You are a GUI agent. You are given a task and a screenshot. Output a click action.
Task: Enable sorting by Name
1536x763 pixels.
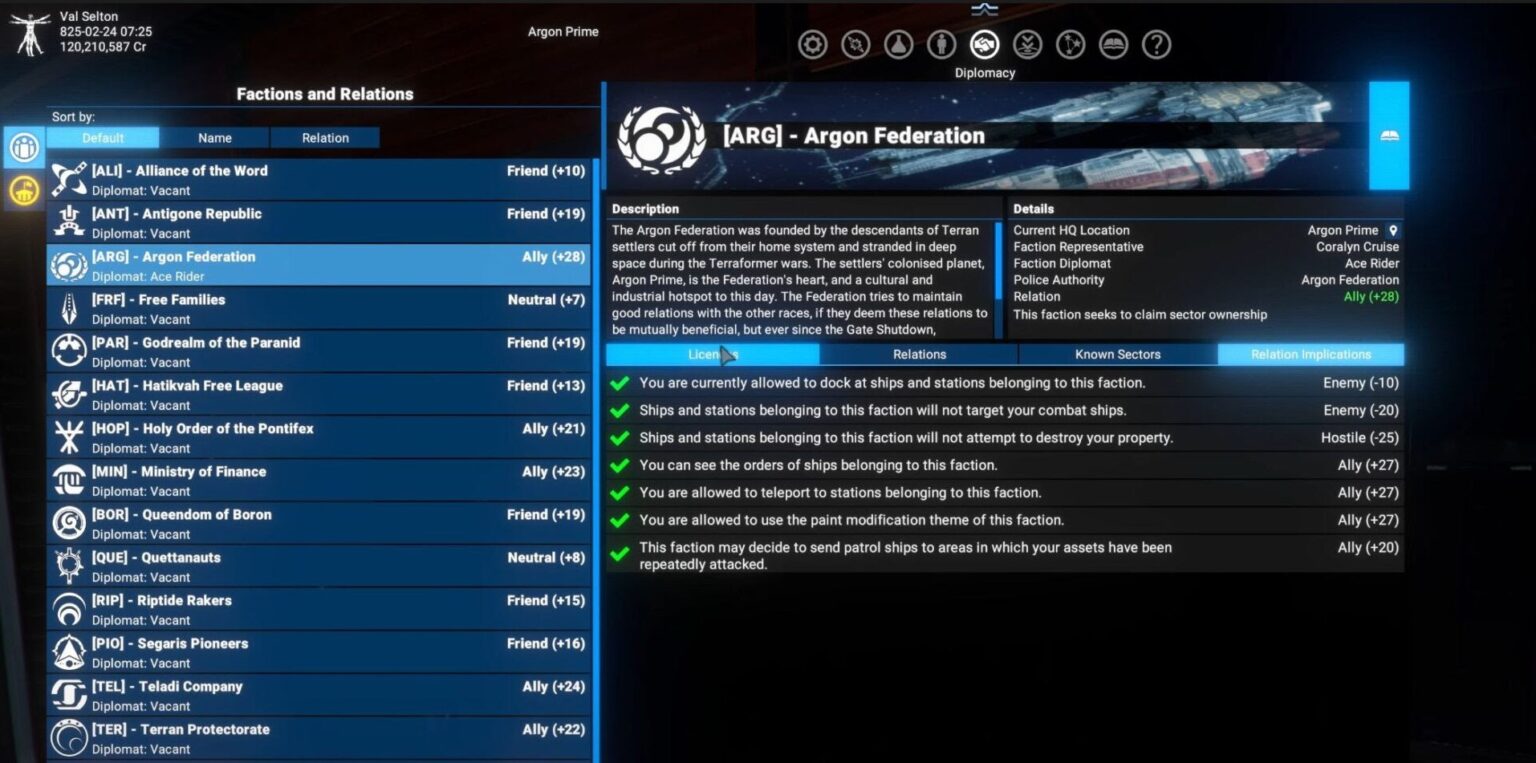215,137
